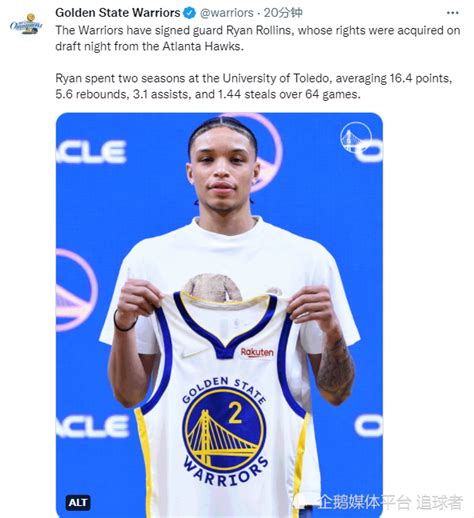The height and width of the screenshot is (518, 474).
Task: Click the ACLE sponsor text lower left of photo
Action: click(92, 426)
